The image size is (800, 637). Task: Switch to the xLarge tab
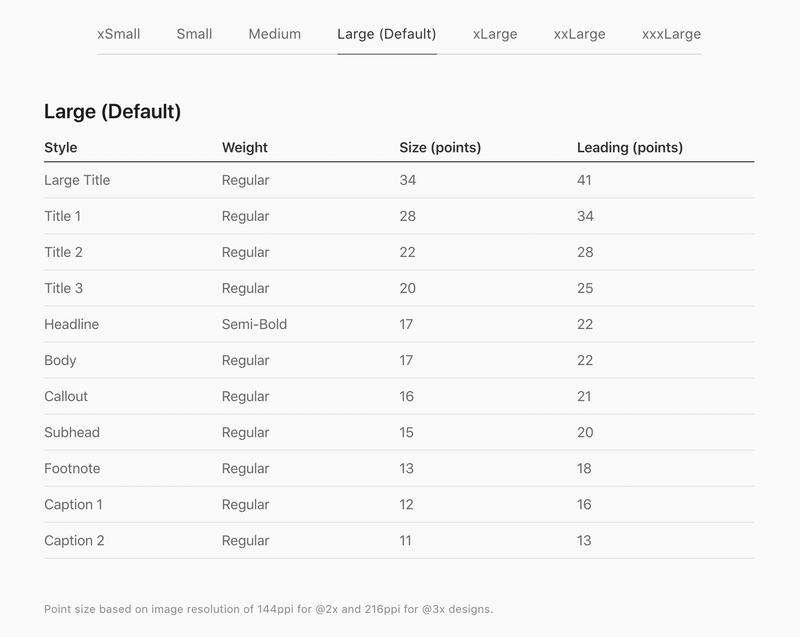495,34
